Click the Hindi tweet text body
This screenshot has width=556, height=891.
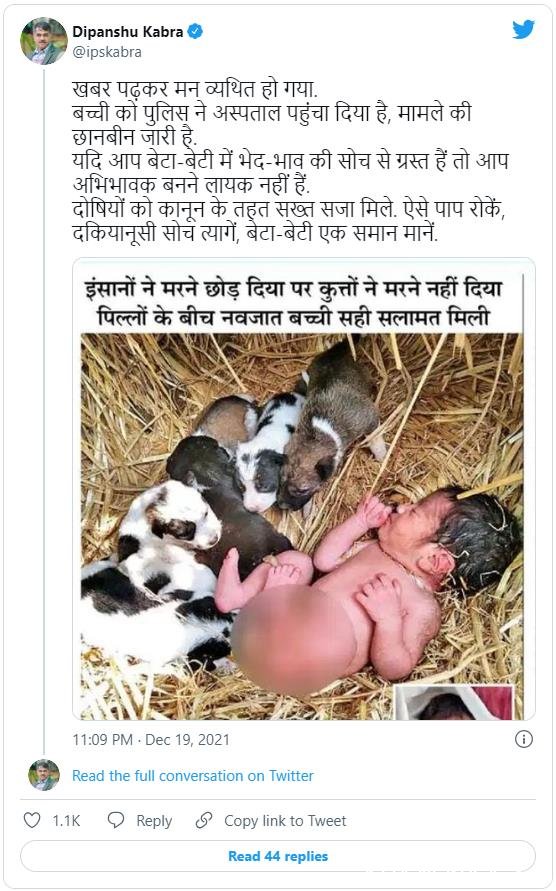(x=290, y=162)
